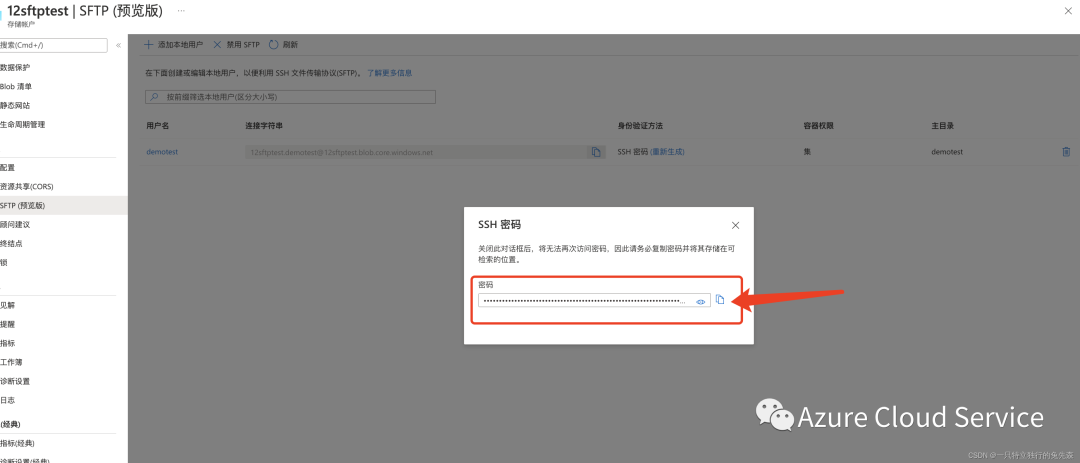The width and height of the screenshot is (1080, 463).
Task: Click 添加本地用户 toolbar button
Action: [174, 45]
